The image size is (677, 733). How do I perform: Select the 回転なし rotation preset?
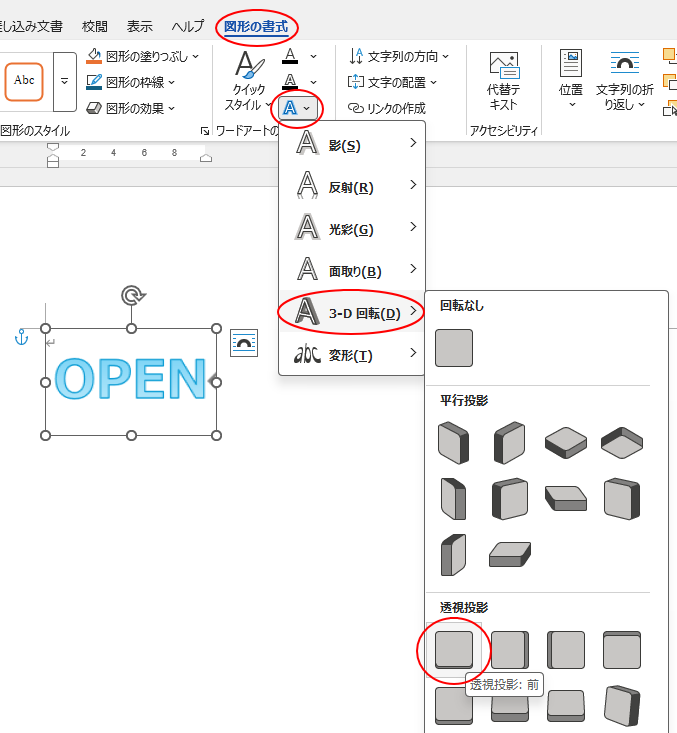[454, 348]
